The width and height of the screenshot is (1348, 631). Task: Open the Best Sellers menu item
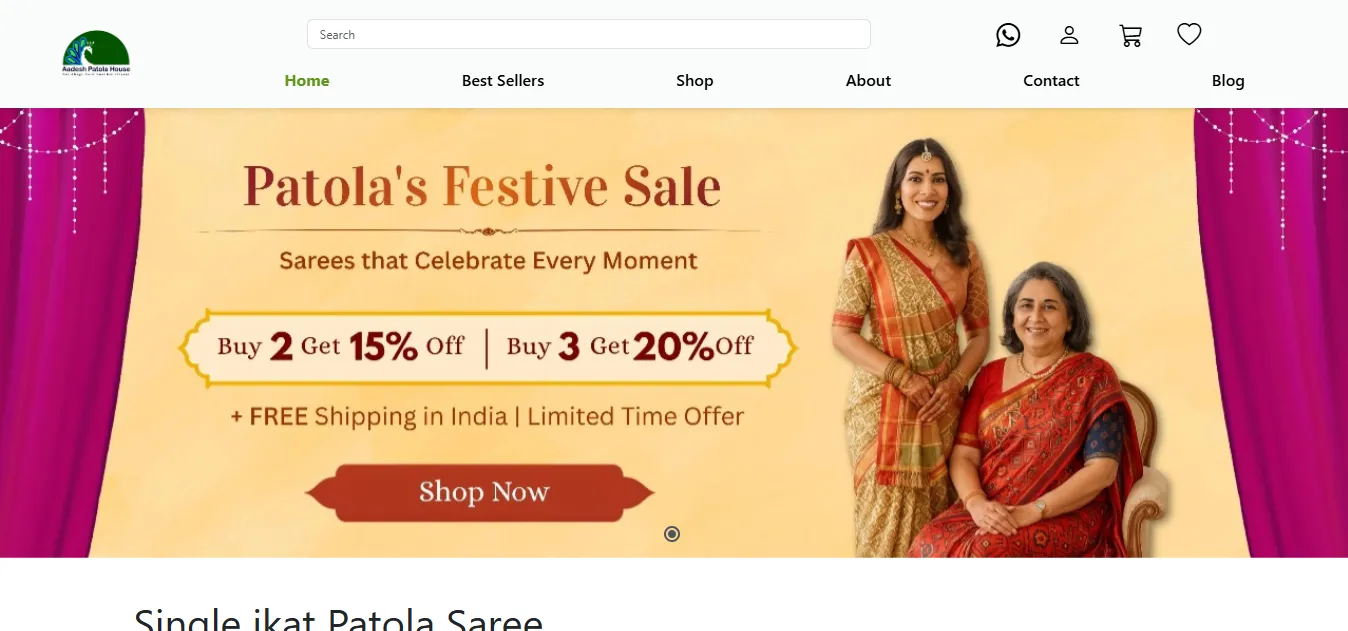(503, 81)
